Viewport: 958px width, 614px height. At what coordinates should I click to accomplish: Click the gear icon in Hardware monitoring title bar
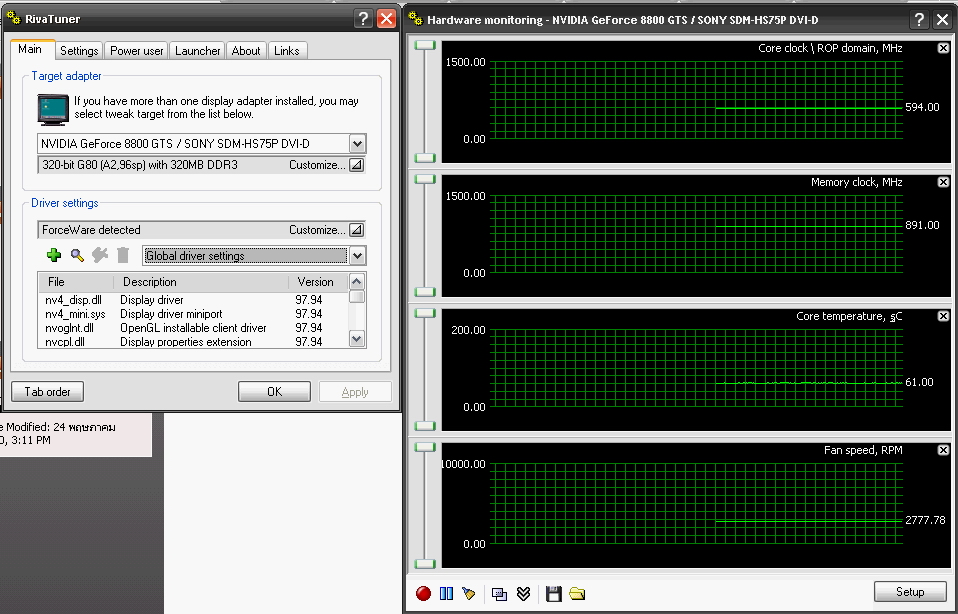tap(415, 19)
